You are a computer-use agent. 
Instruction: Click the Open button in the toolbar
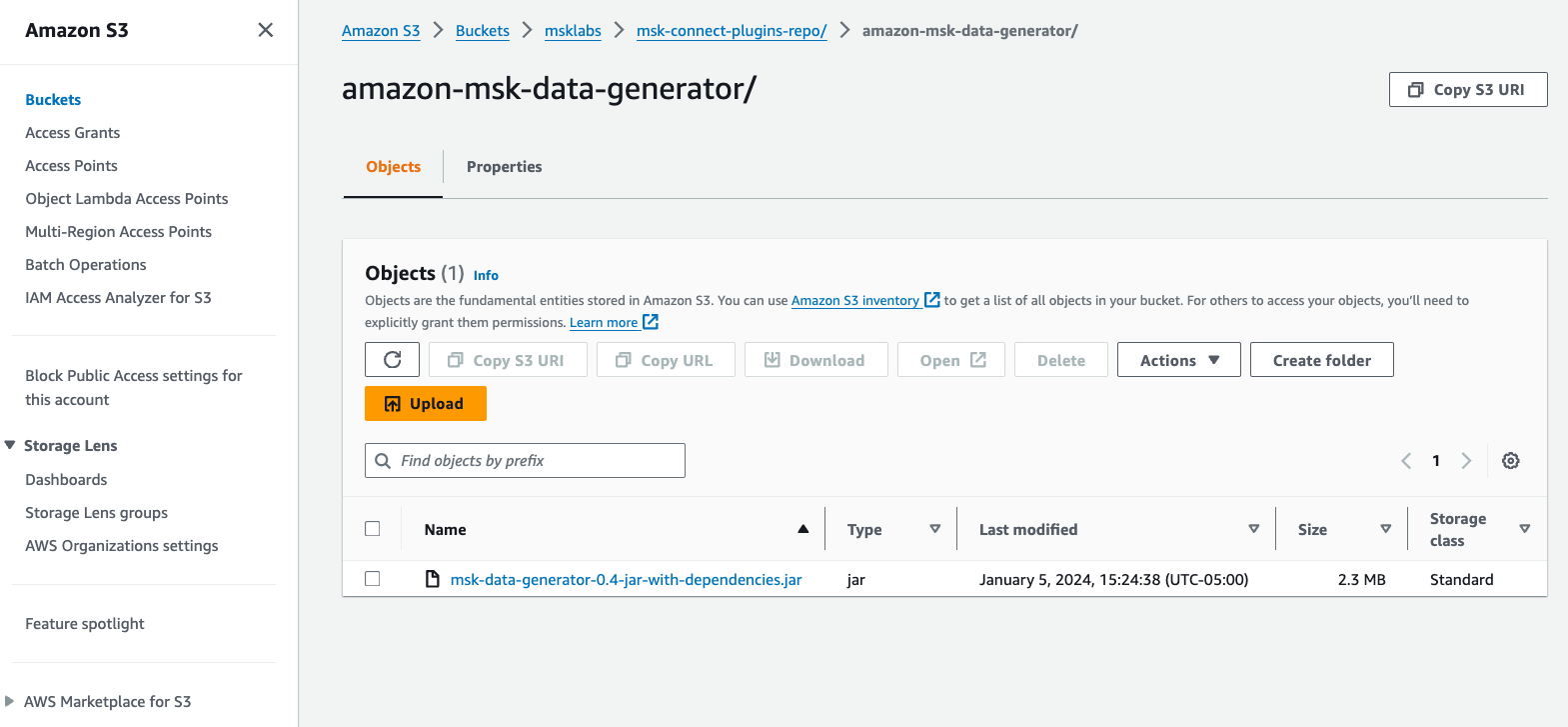pos(952,360)
